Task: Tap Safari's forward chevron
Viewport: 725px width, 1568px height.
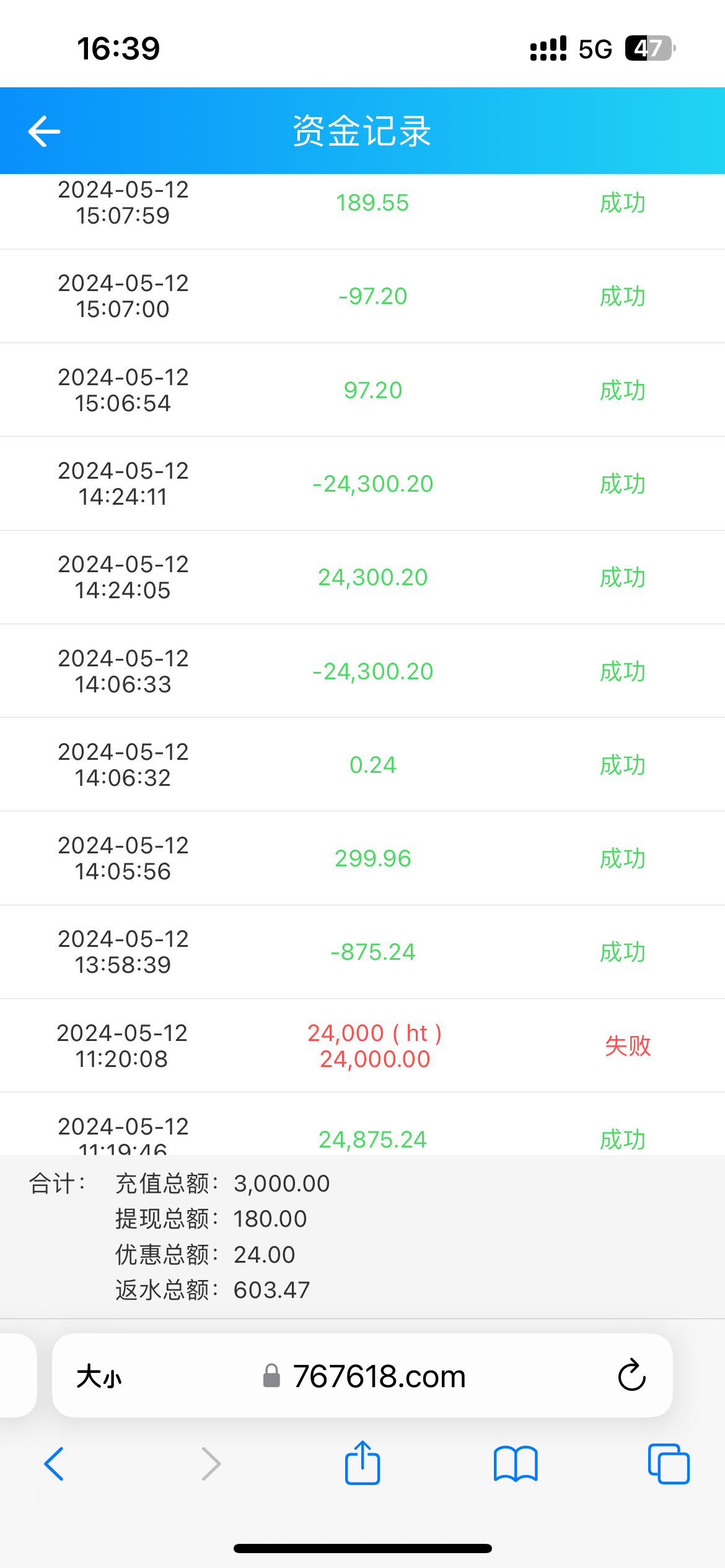Action: point(211,1464)
